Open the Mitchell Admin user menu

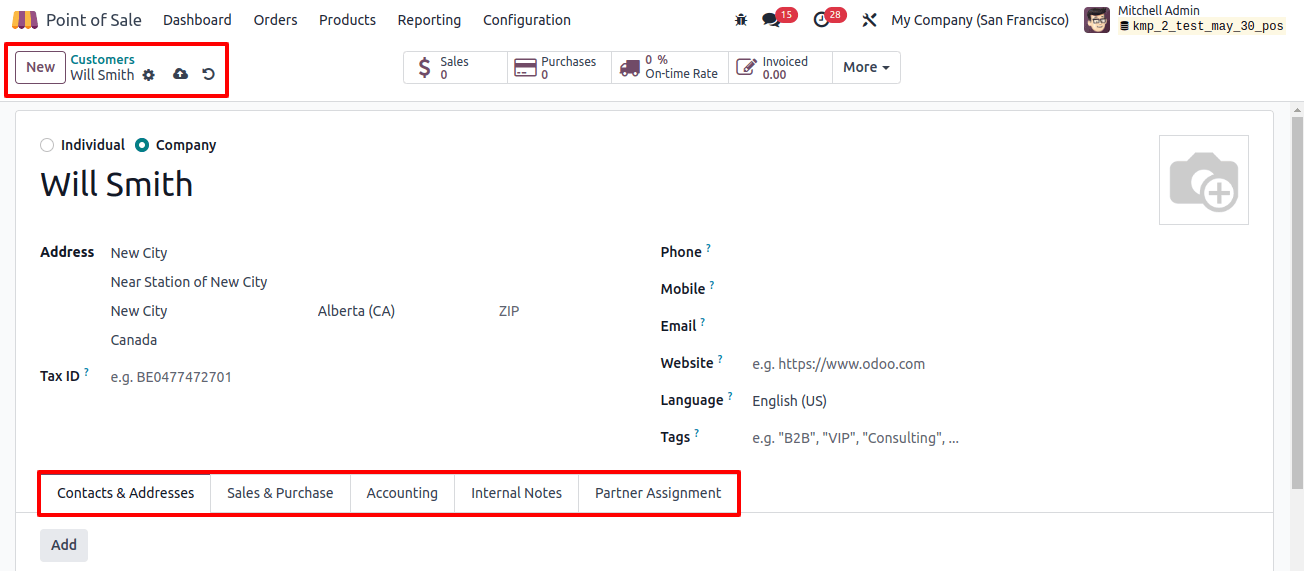[x=1186, y=20]
